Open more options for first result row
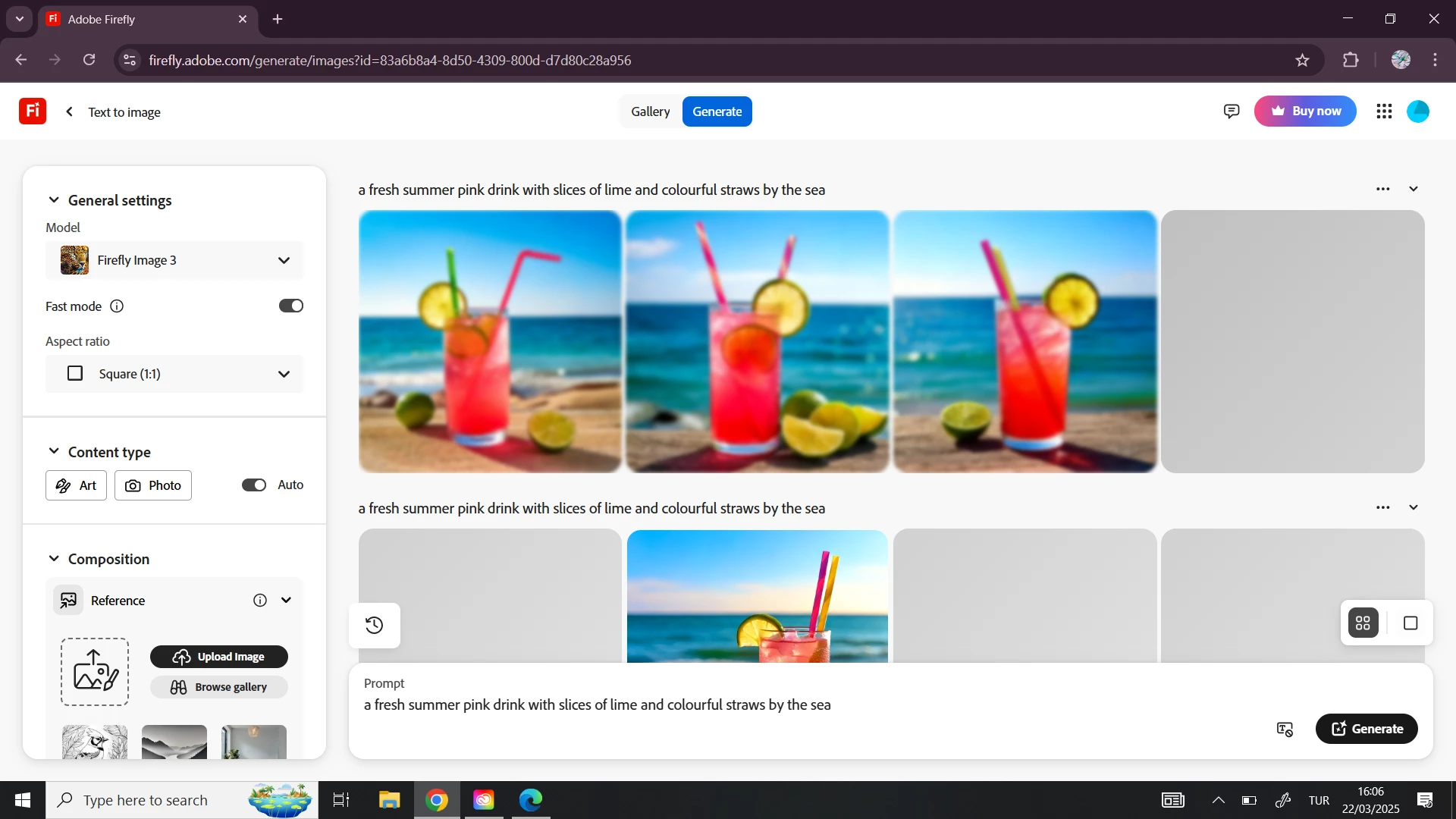The image size is (1456, 819). (x=1383, y=190)
